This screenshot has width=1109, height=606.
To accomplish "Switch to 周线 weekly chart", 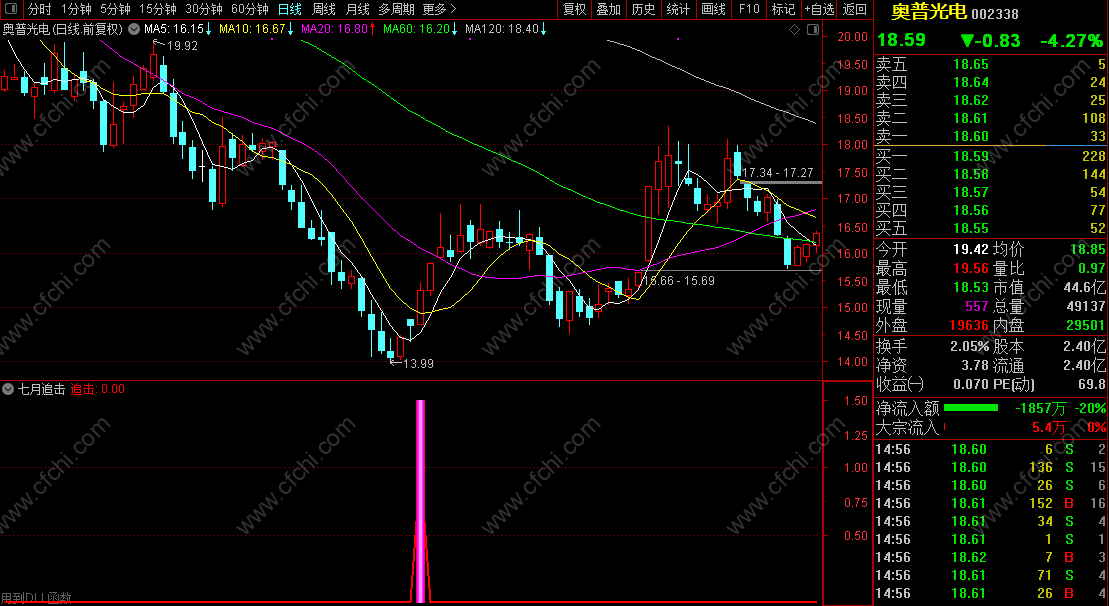I will [x=323, y=9].
